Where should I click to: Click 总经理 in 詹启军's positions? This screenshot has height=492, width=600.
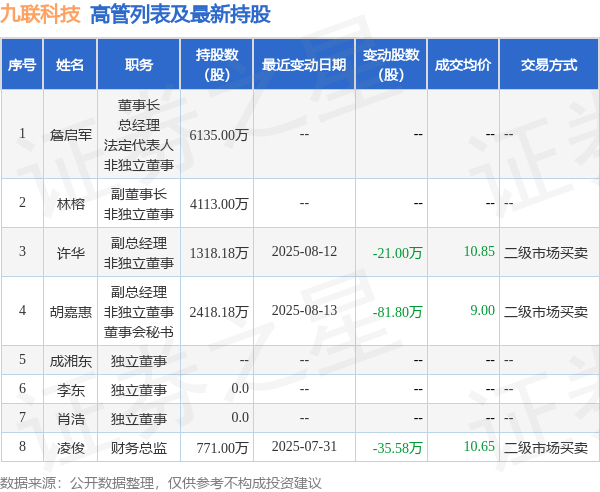(139, 125)
